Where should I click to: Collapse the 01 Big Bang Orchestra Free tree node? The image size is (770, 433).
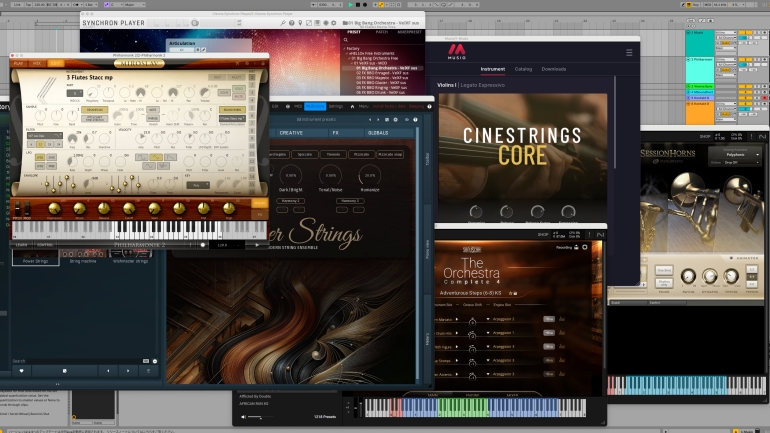(x=350, y=58)
